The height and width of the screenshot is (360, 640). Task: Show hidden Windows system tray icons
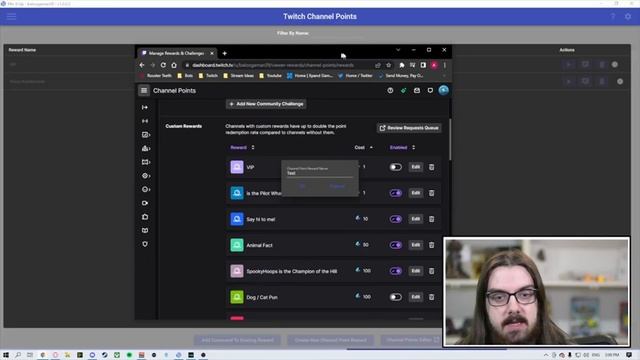coord(546,355)
